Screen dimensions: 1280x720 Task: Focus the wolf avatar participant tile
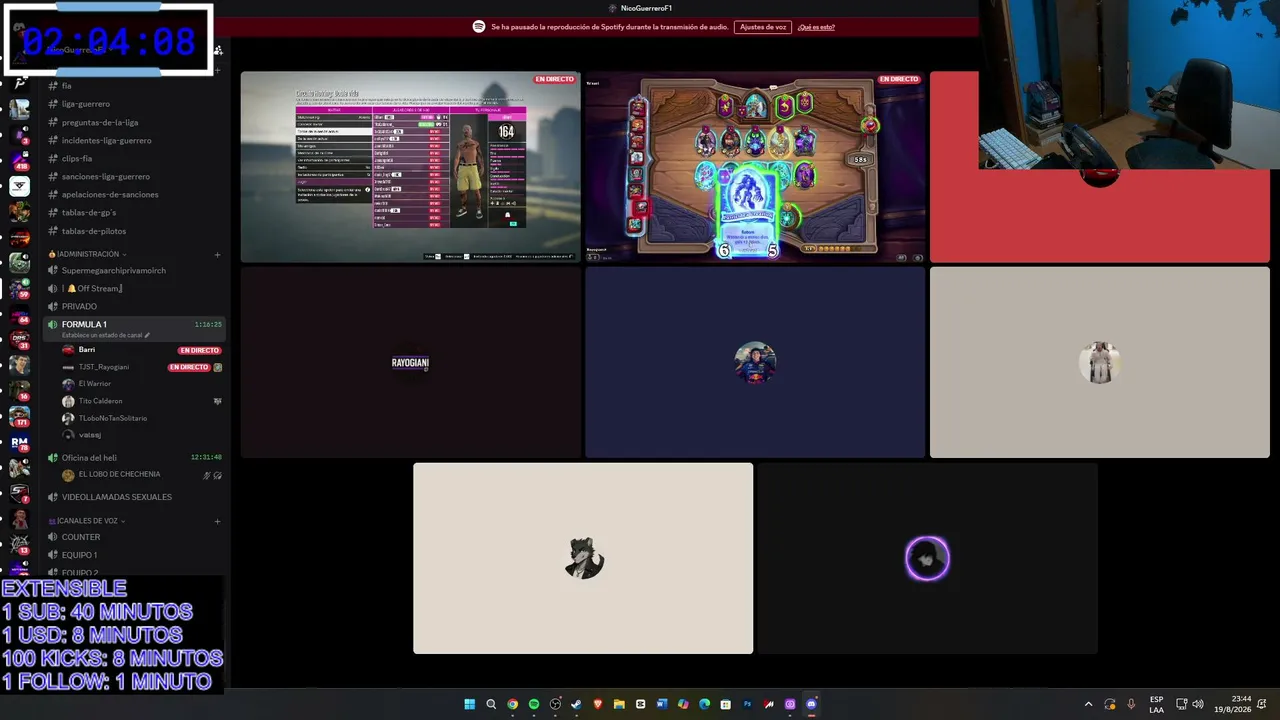click(x=583, y=558)
